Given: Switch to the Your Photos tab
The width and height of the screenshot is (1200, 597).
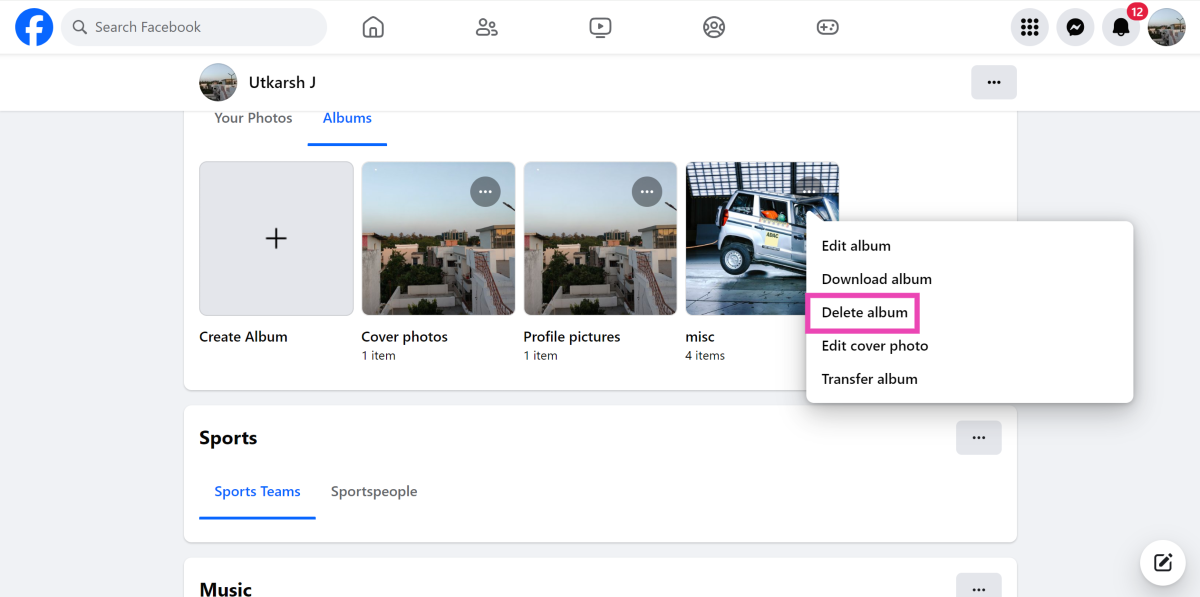Looking at the screenshot, I should [253, 118].
